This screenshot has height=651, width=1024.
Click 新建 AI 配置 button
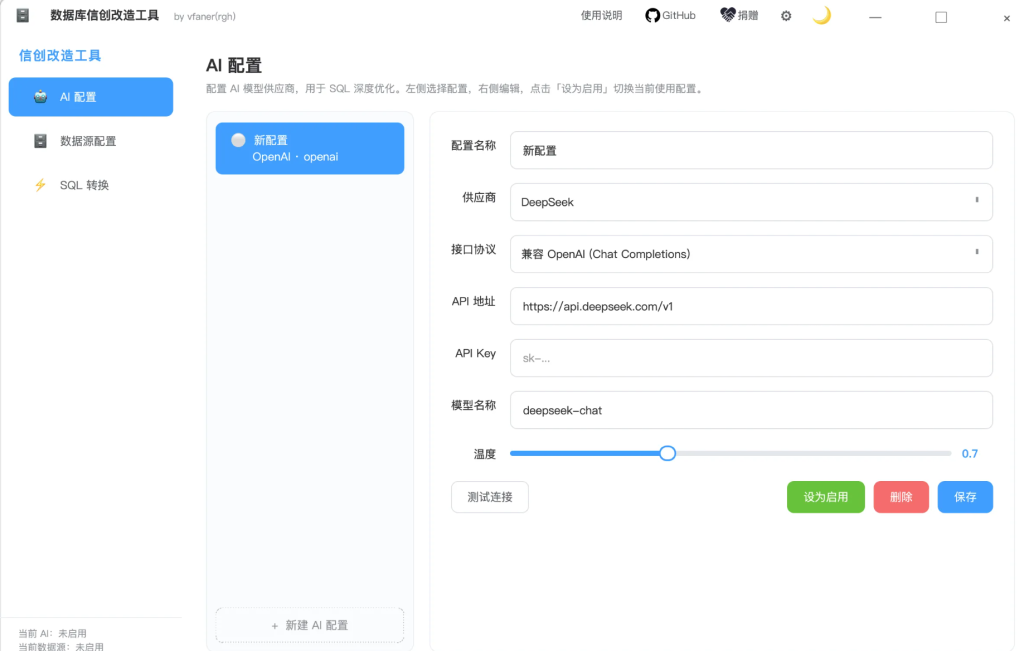point(310,625)
